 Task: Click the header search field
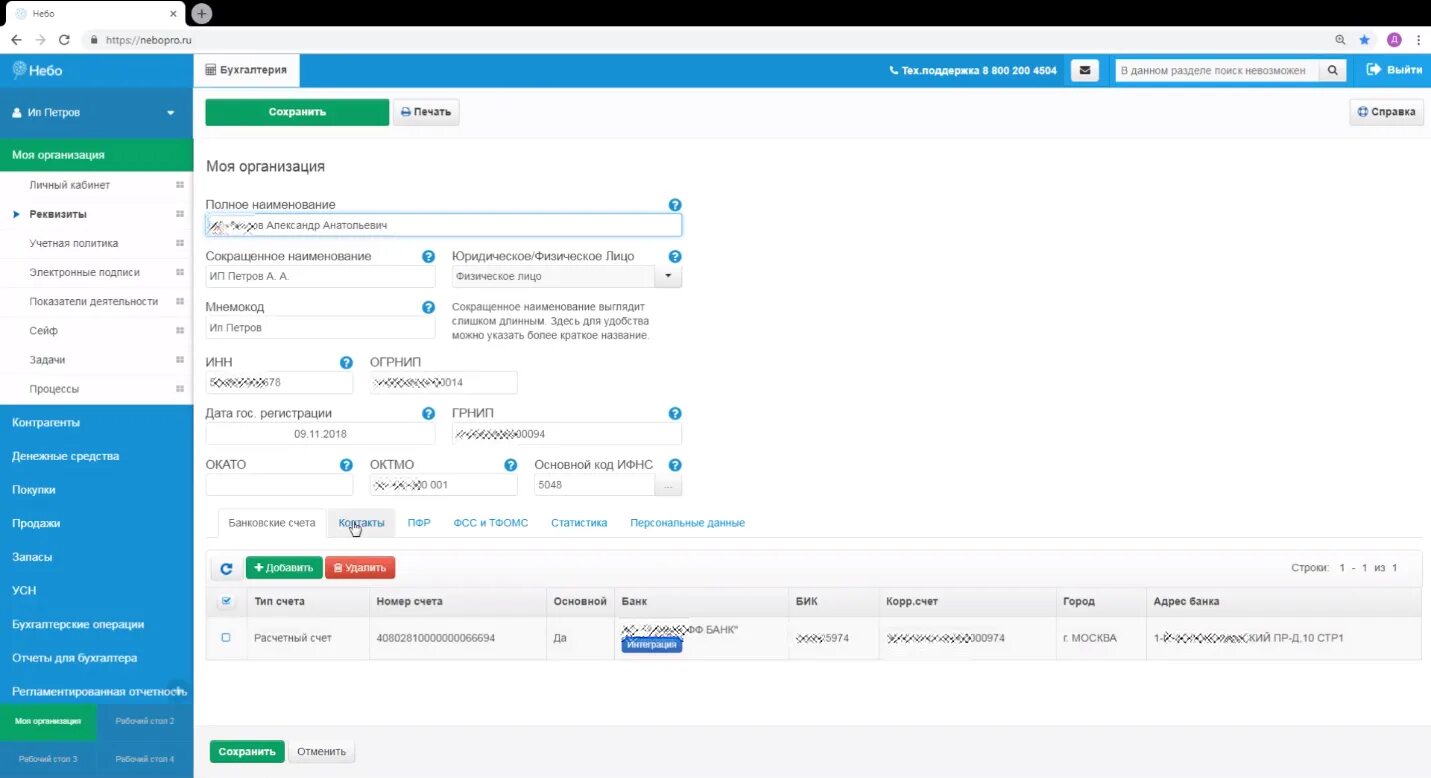click(x=1217, y=70)
